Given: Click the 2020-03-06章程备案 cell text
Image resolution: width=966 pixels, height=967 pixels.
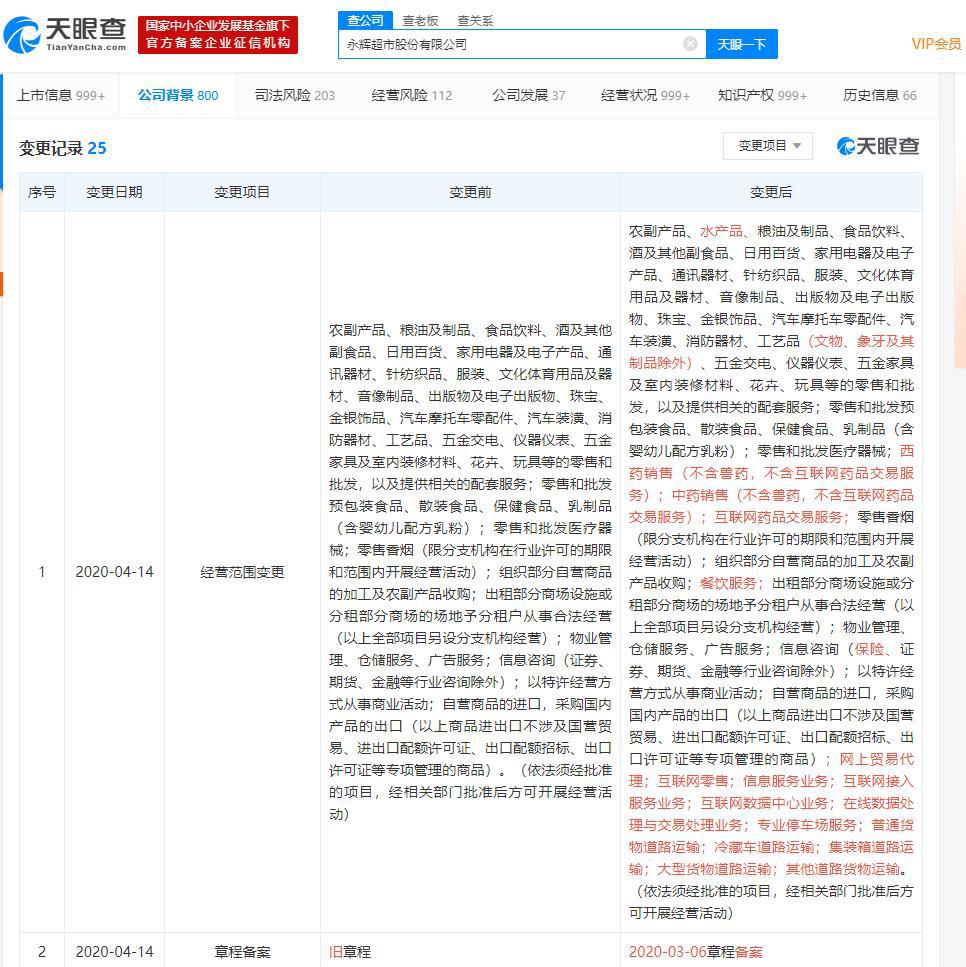Looking at the screenshot, I should (x=695, y=952).
